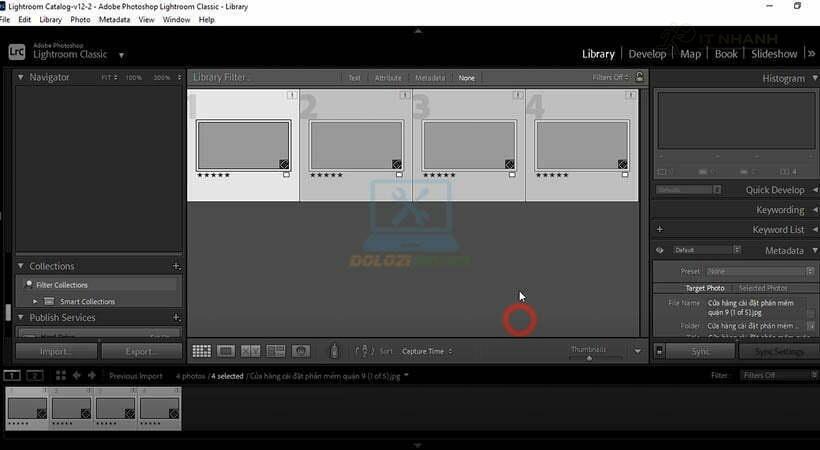Expand the Smart Collections tree item
Viewport: 820px width, 450px height.
(36, 301)
